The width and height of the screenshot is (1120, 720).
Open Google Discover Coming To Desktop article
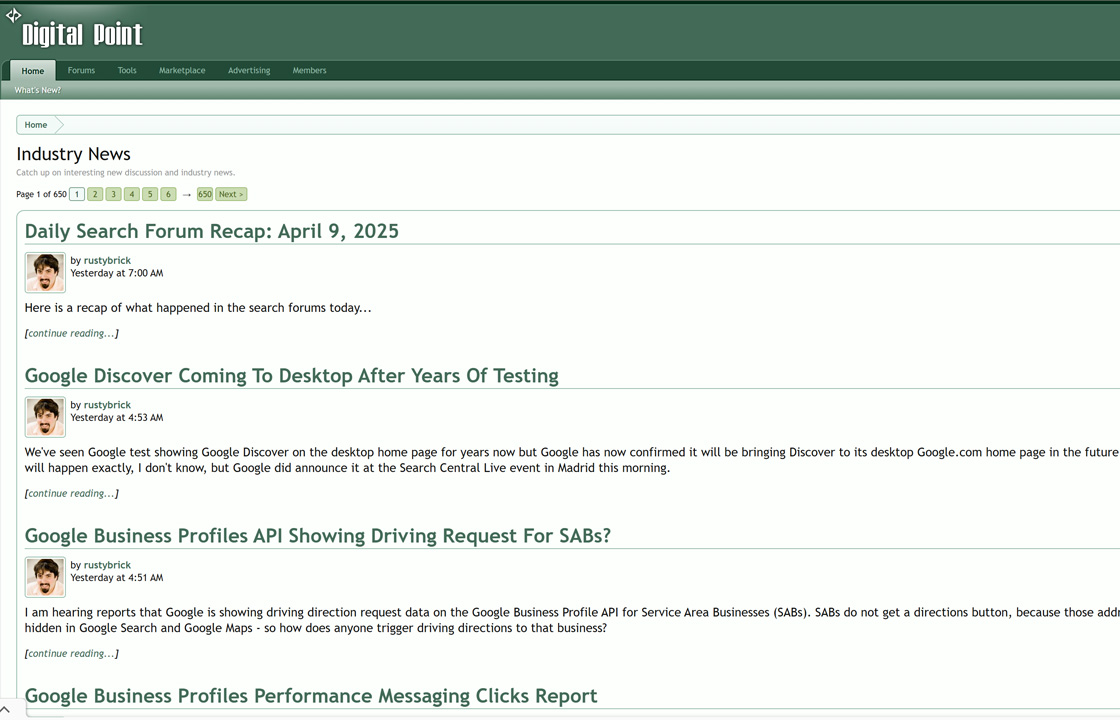pos(291,376)
